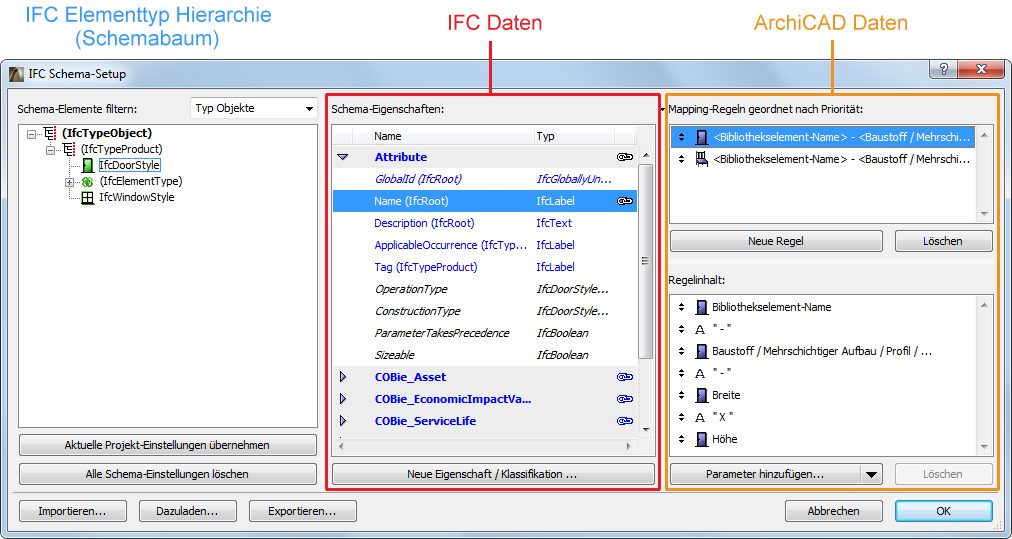Click door icon beside Breite
The image size is (1012, 539).
coord(701,395)
